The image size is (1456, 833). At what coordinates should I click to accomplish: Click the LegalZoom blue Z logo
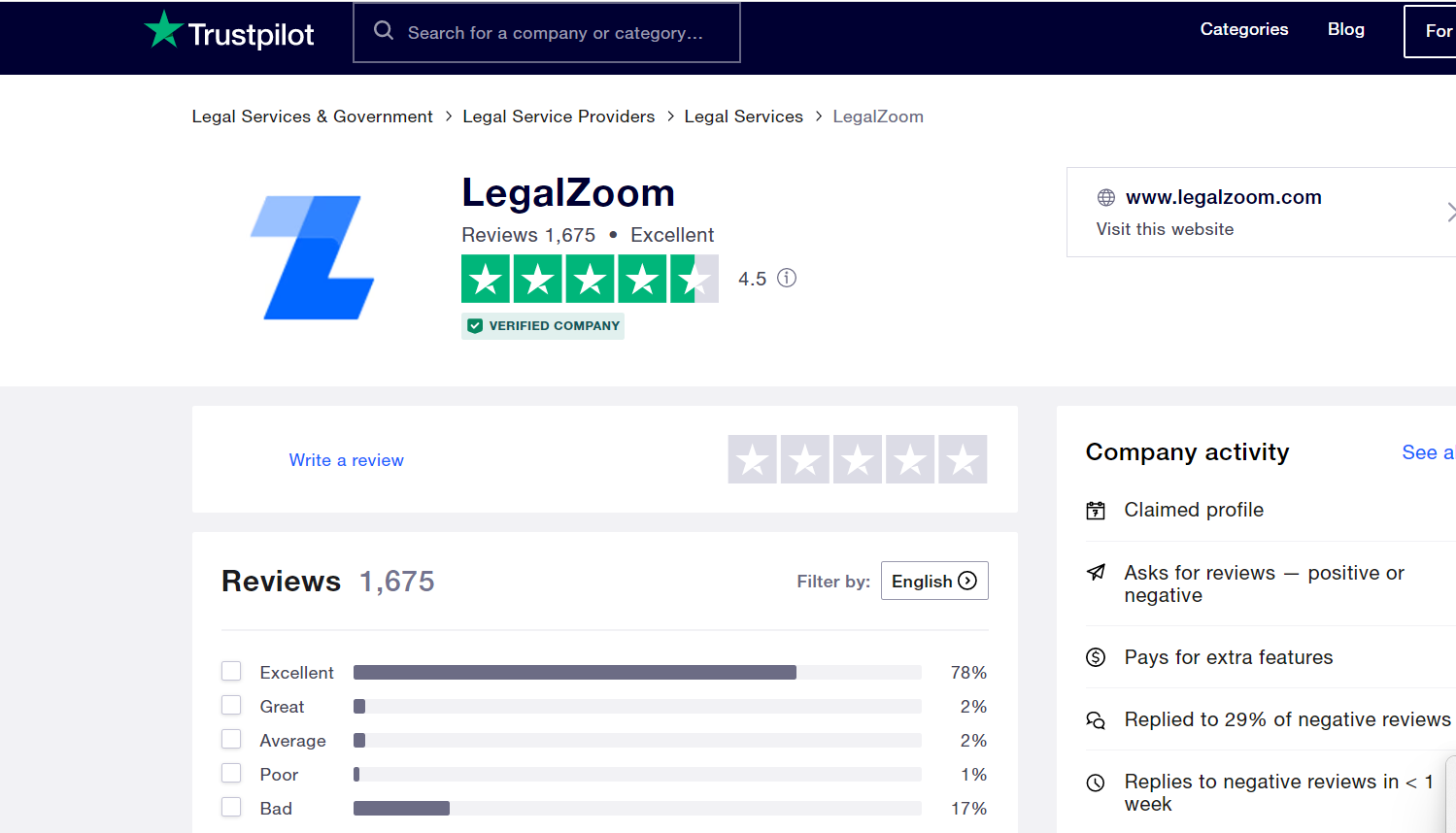coord(313,257)
